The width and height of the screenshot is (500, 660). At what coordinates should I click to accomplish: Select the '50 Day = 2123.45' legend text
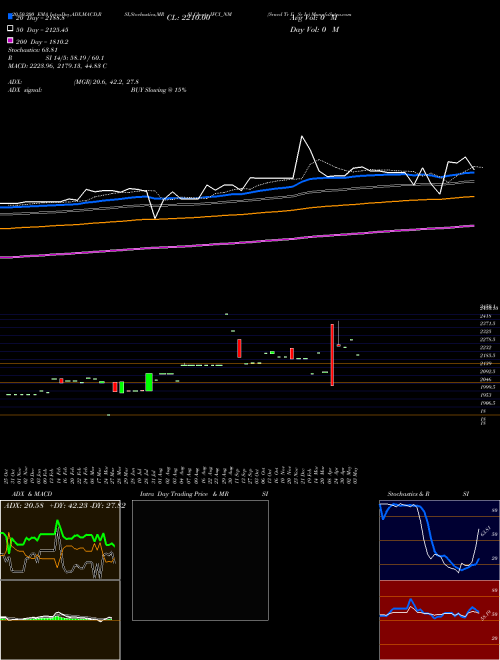tap(42, 30)
